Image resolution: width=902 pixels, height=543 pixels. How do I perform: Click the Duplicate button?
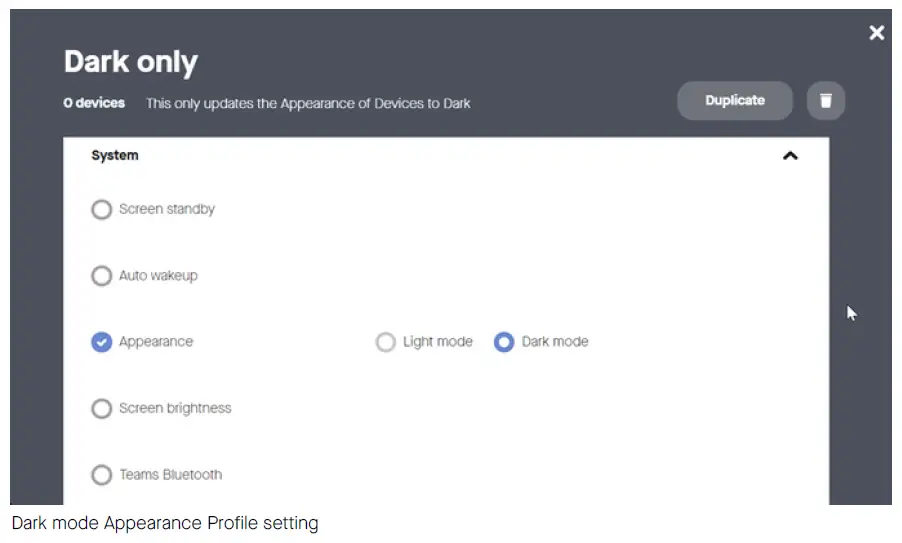click(735, 100)
